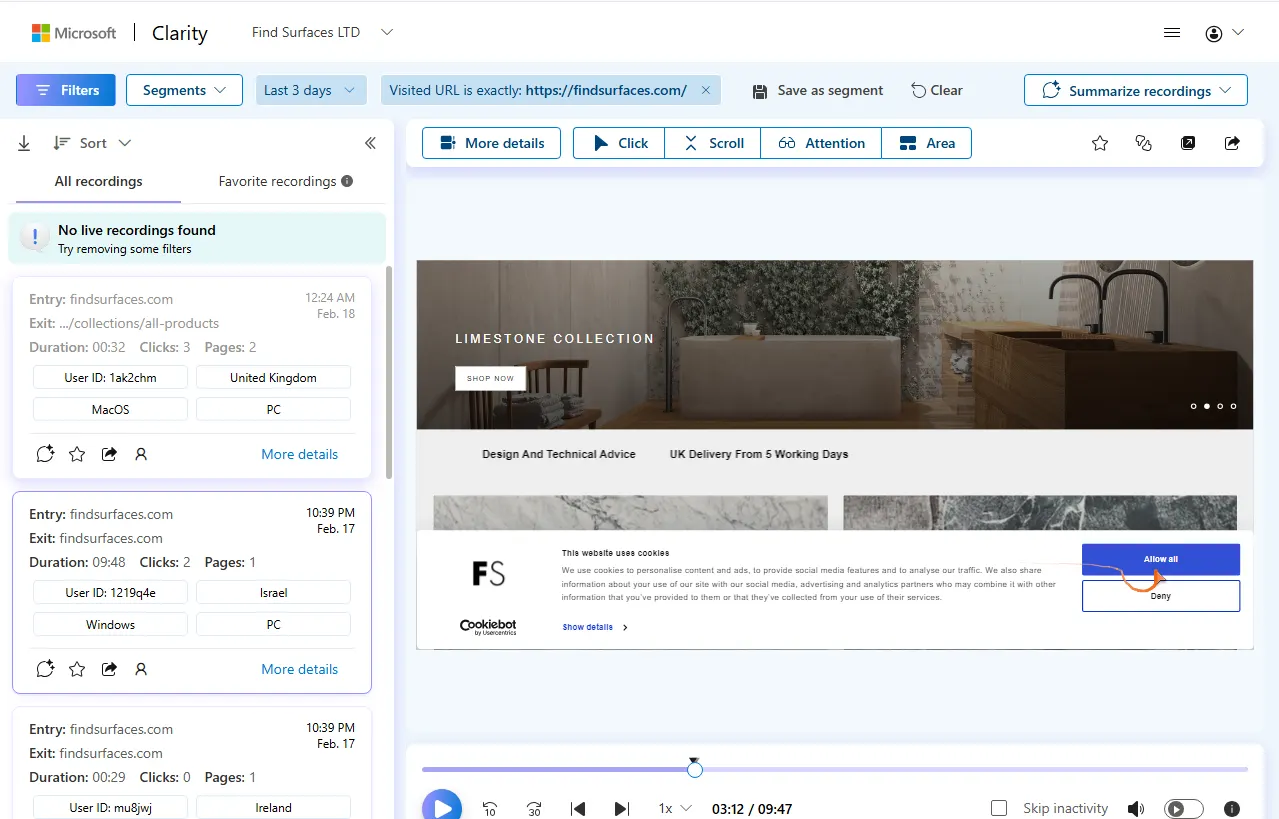
Task: Star the Israel recording card
Action: coord(77,669)
